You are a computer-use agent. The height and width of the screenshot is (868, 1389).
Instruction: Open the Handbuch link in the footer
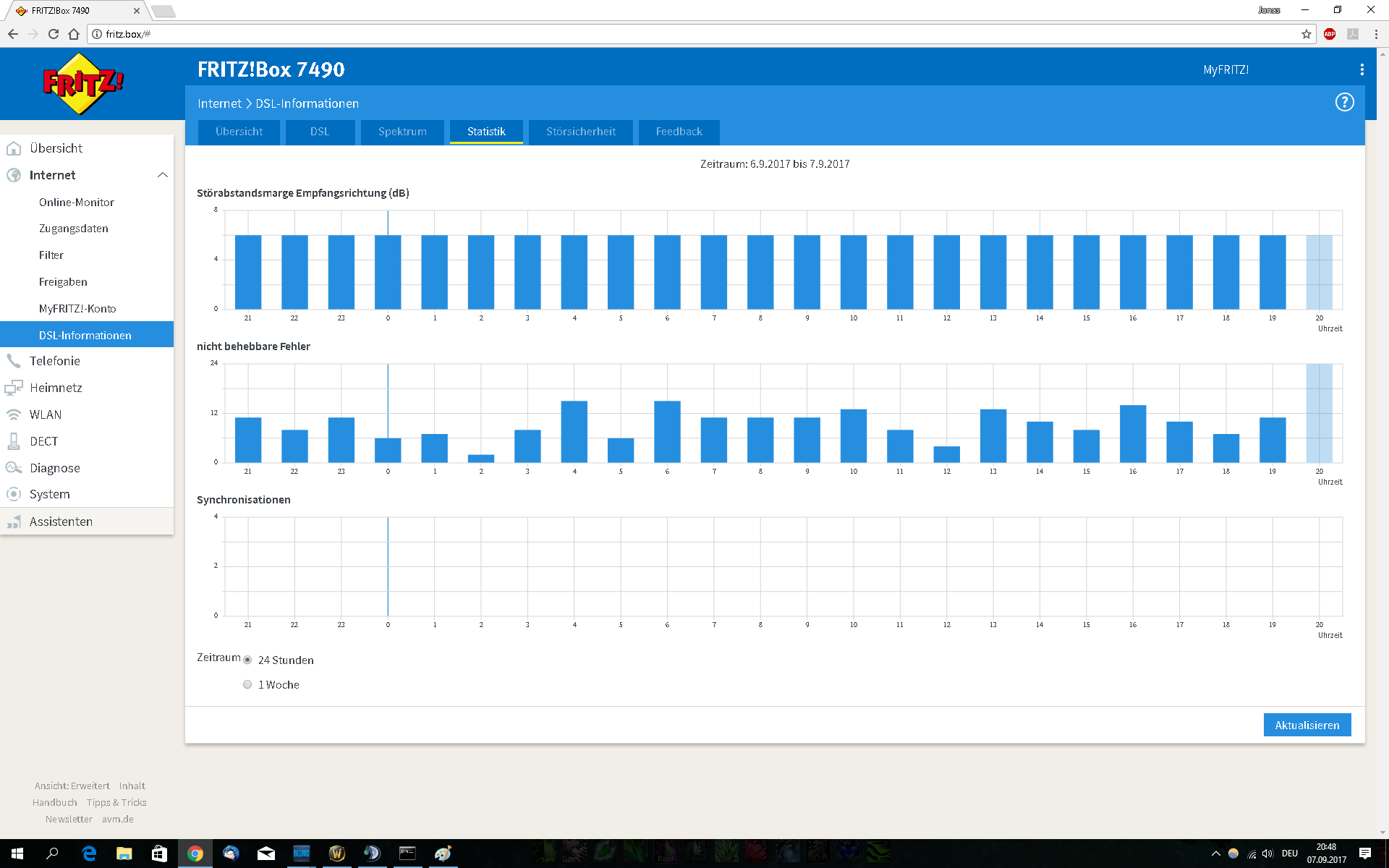click(54, 802)
